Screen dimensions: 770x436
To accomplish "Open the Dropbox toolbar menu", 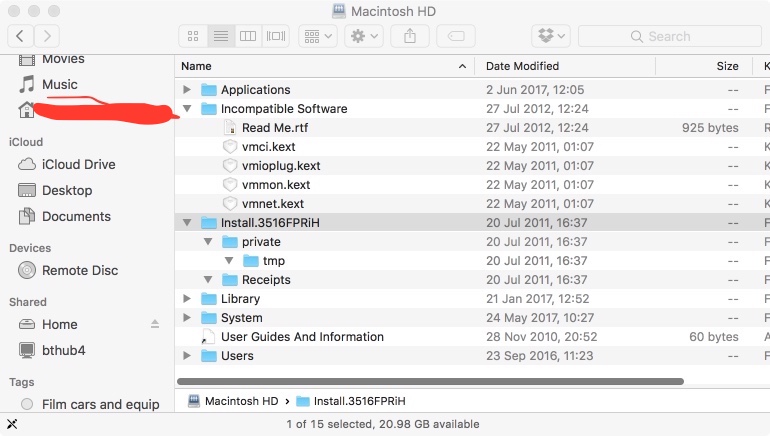I will [x=551, y=36].
